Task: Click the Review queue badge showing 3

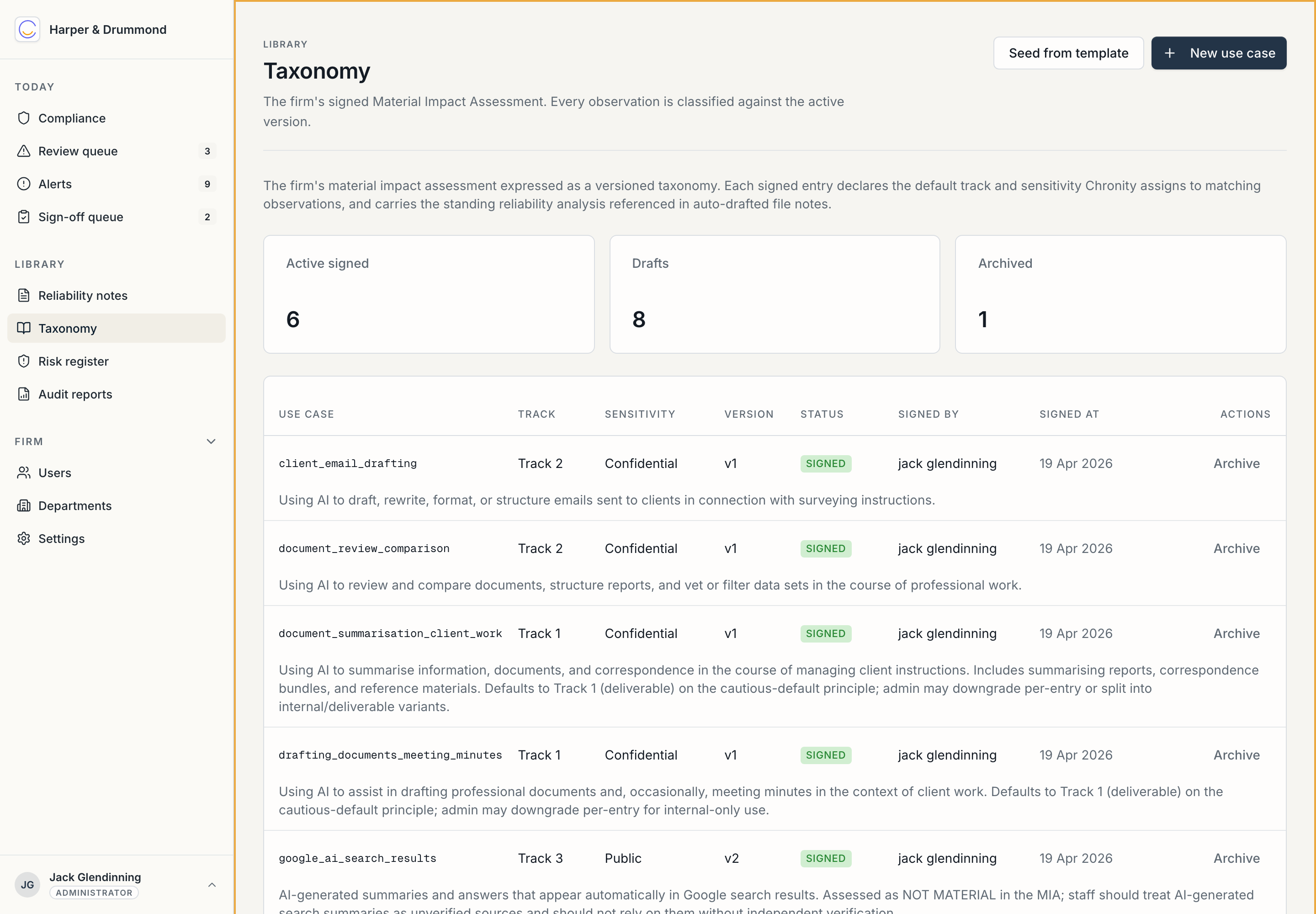Action: [x=207, y=151]
